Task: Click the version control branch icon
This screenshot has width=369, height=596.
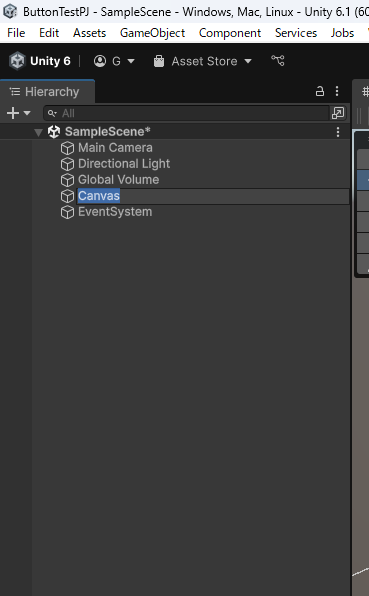Action: (x=278, y=61)
